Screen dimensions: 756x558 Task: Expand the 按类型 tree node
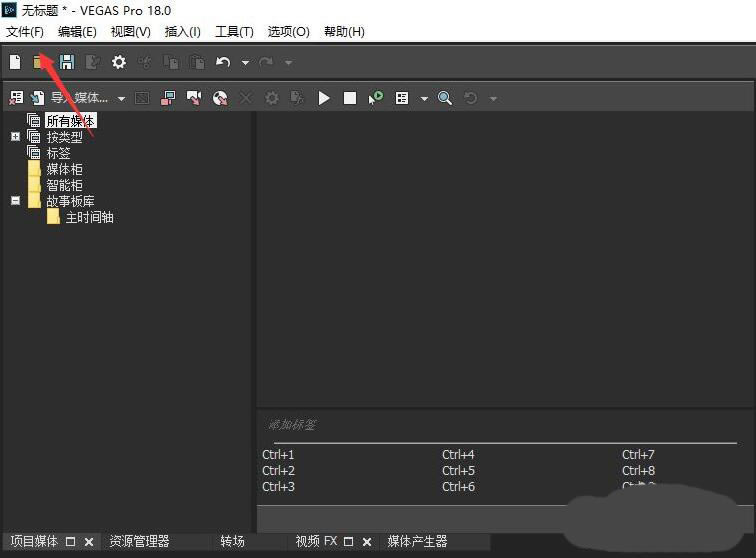pyautogui.click(x=15, y=136)
